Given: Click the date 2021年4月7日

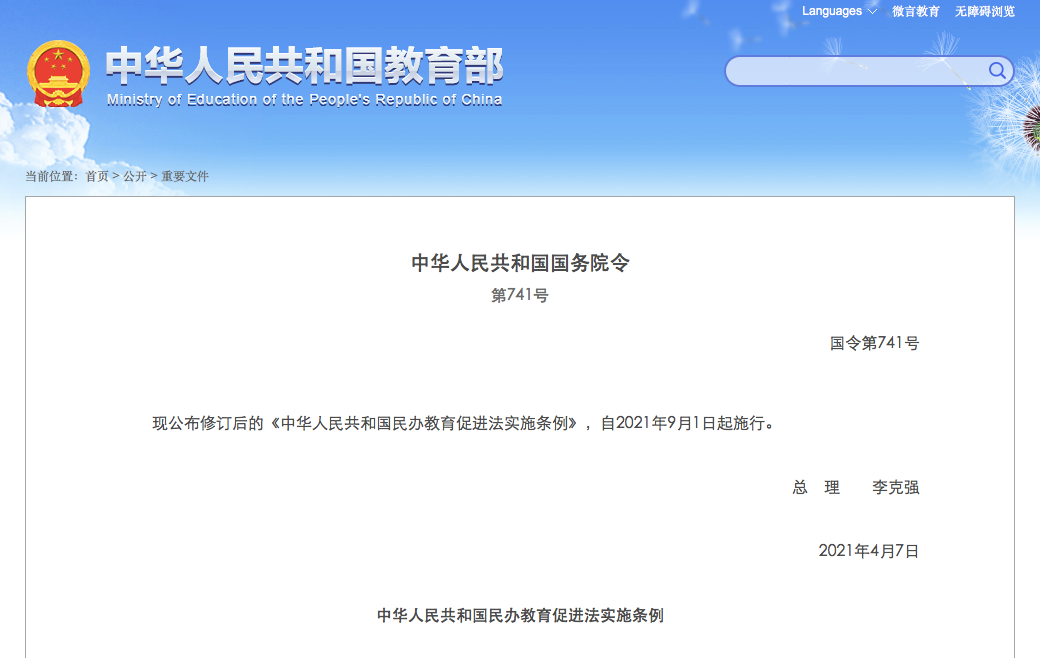Looking at the screenshot, I should 867,550.
